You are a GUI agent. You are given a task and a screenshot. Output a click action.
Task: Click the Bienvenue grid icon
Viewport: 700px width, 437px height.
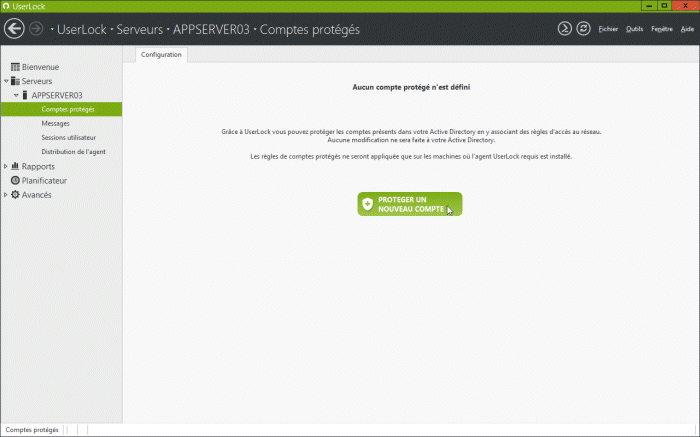(15, 67)
